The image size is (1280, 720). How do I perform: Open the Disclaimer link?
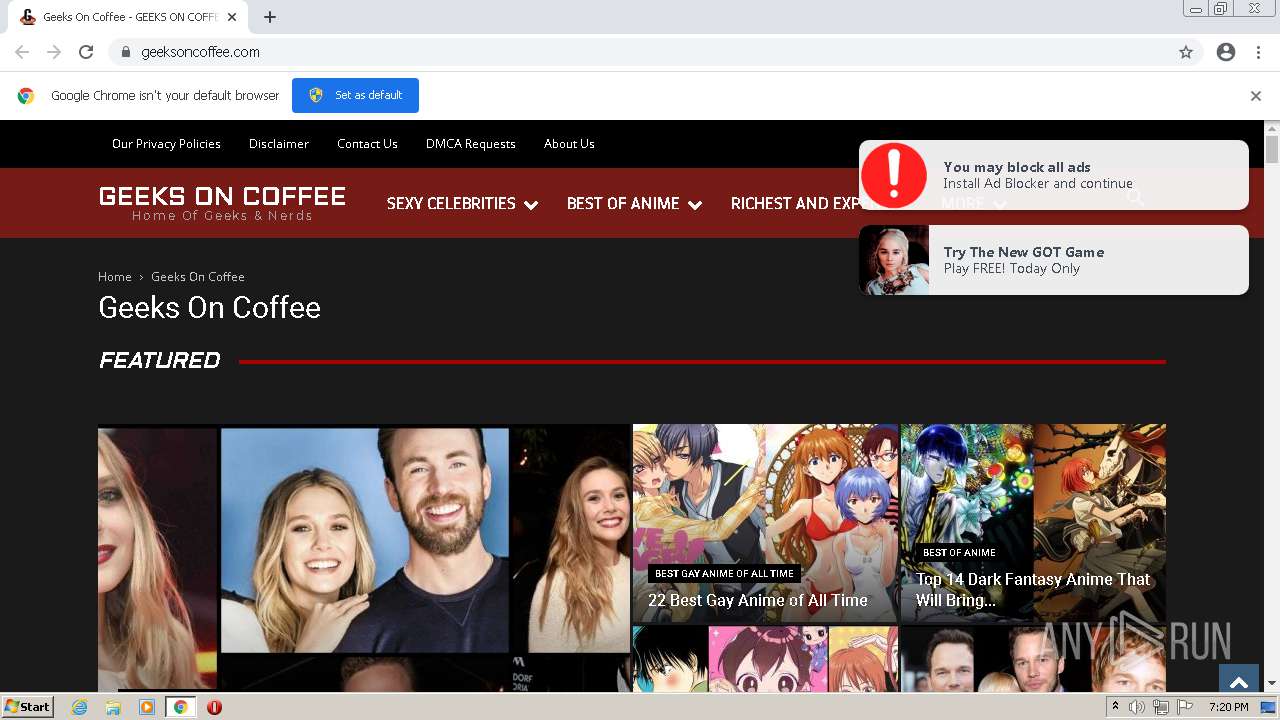tap(279, 144)
